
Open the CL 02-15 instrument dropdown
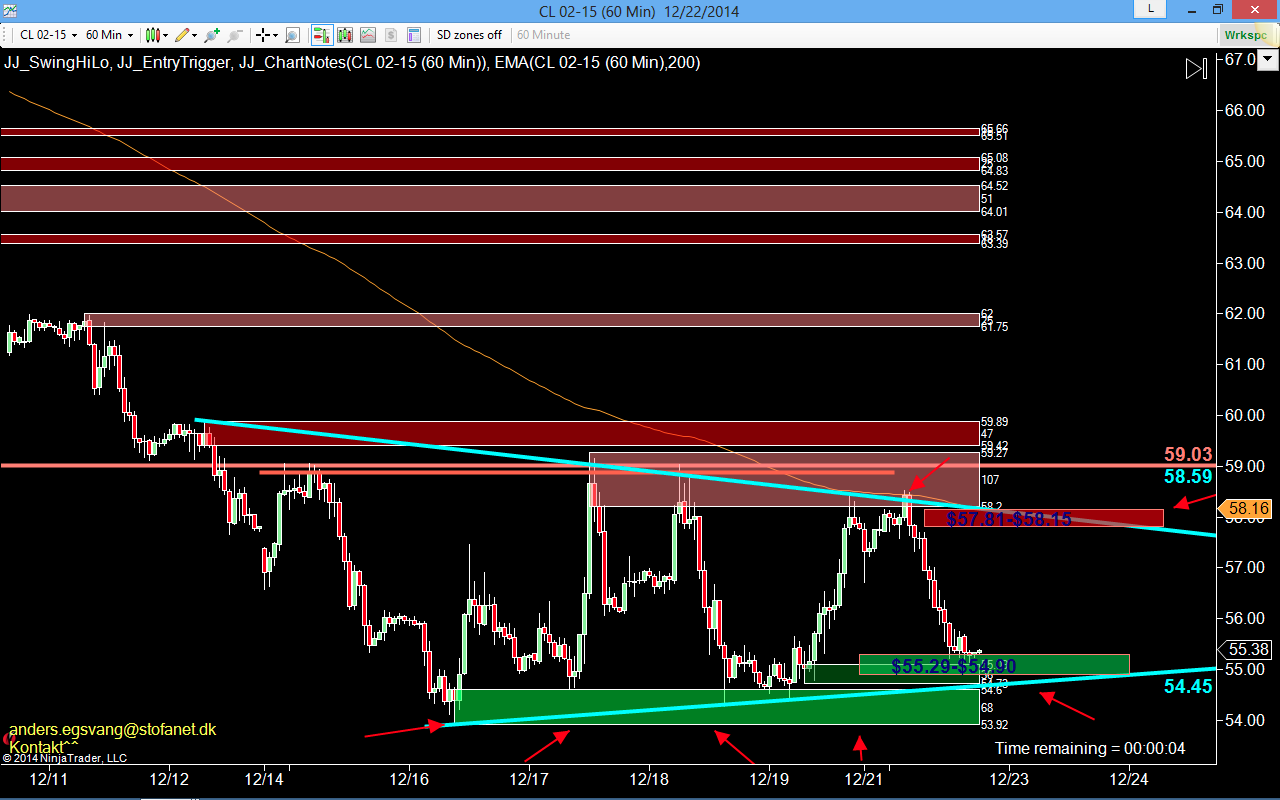(x=48, y=35)
